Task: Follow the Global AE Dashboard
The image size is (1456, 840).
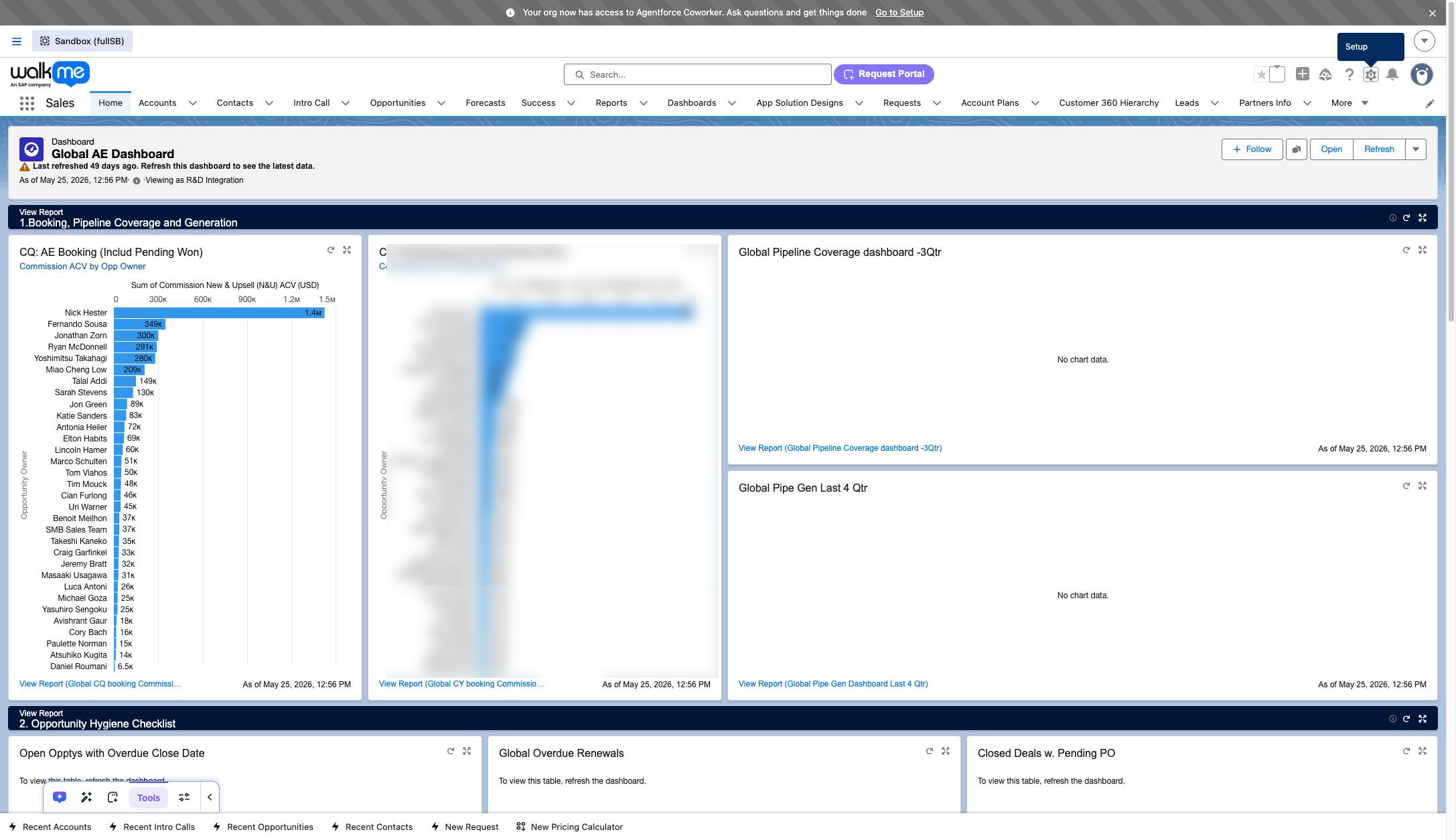Action: coord(1252,149)
